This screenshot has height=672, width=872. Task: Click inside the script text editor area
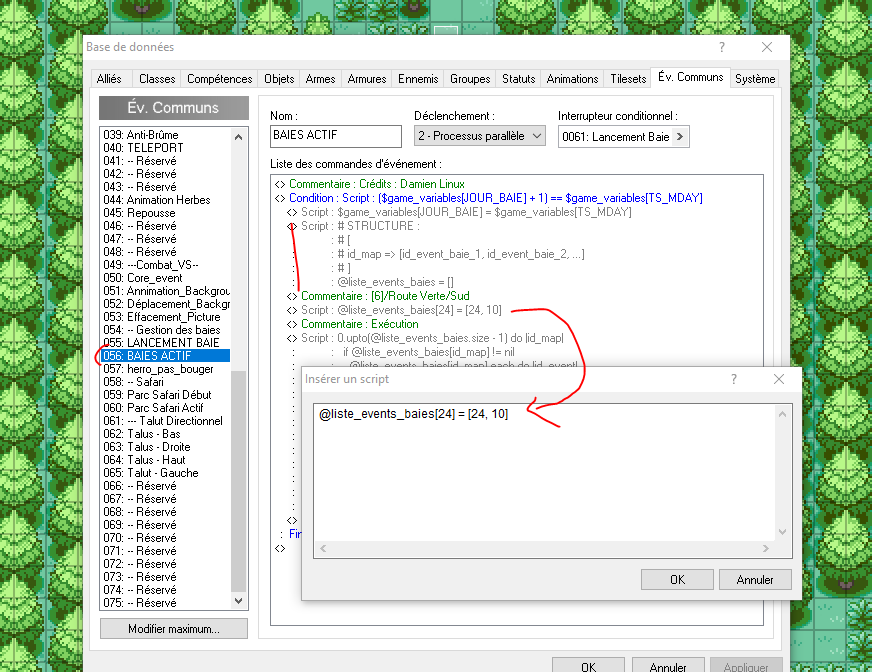544,473
